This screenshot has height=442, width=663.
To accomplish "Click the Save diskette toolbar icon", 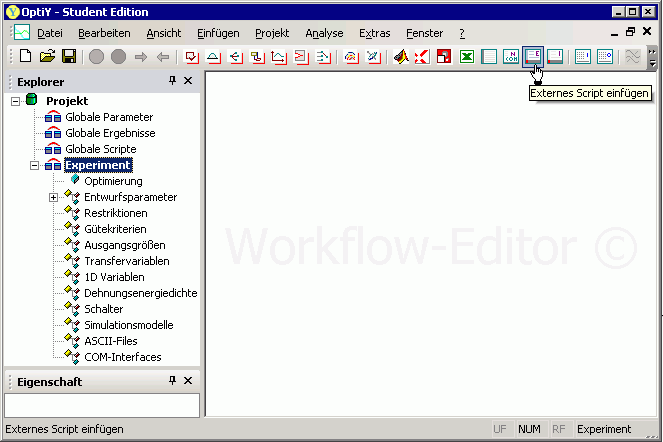I will 69,57.
